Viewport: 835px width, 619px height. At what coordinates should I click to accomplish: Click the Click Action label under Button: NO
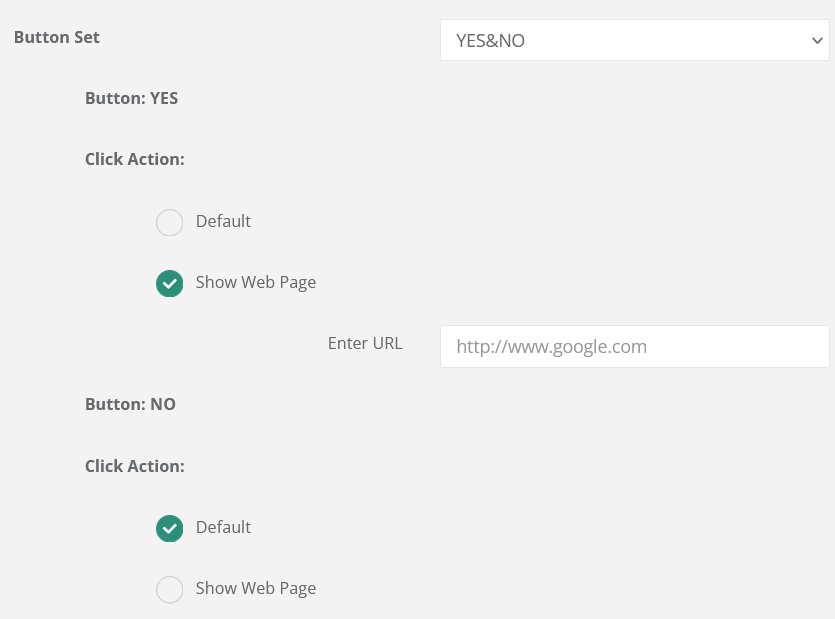pyautogui.click(x=135, y=466)
